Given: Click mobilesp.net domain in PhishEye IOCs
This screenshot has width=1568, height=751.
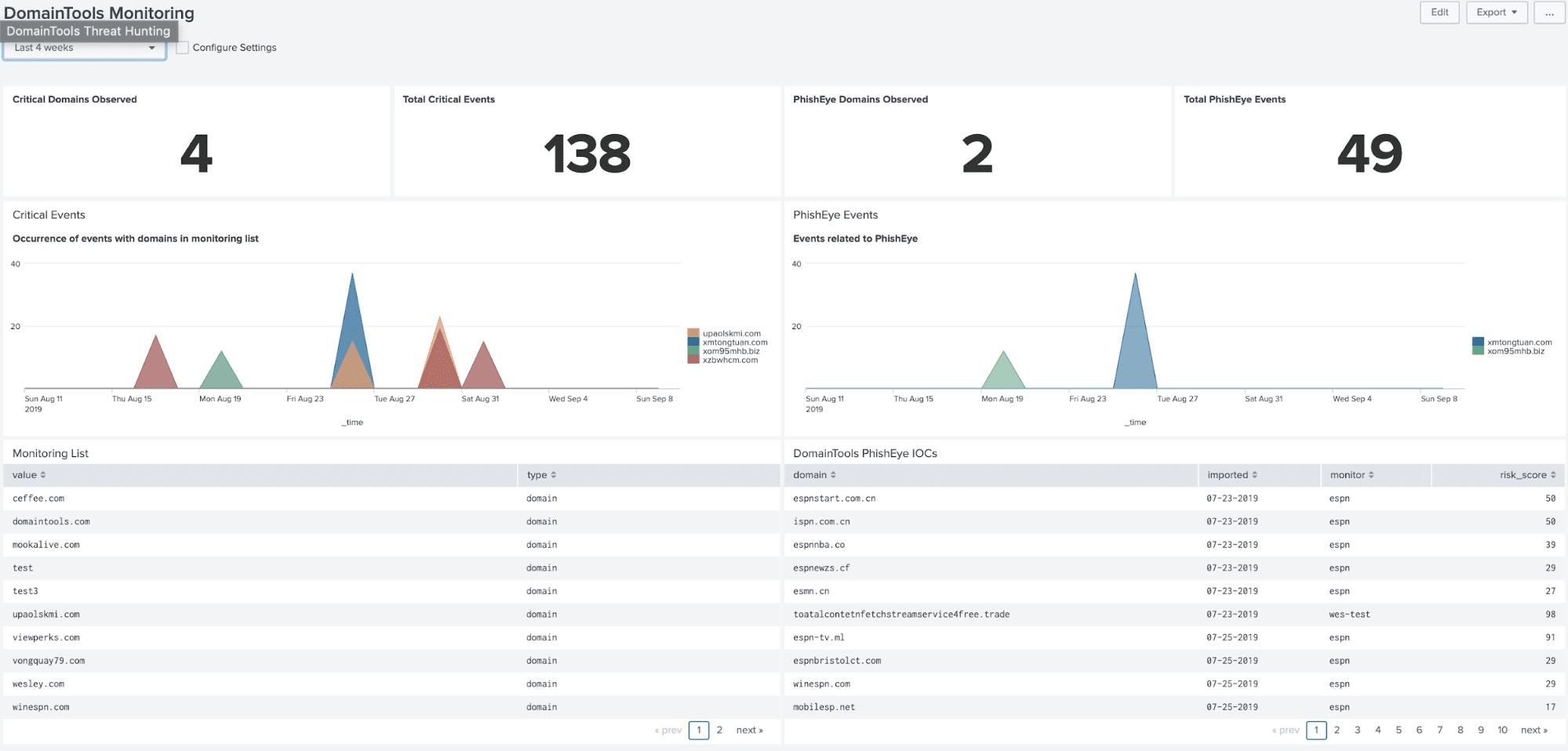Looking at the screenshot, I should click(x=824, y=707).
